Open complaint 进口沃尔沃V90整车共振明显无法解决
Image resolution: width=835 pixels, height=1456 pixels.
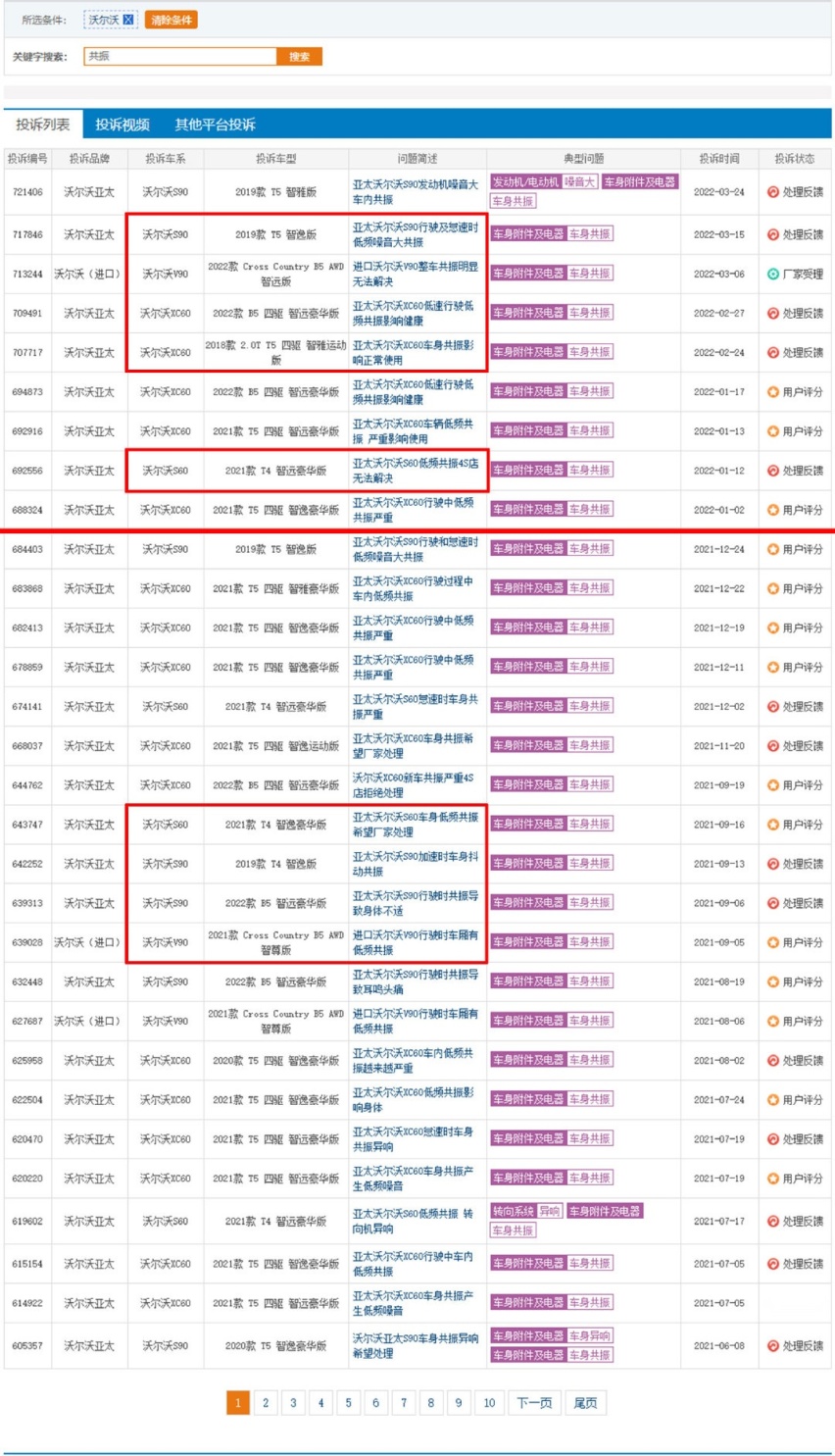[x=416, y=275]
